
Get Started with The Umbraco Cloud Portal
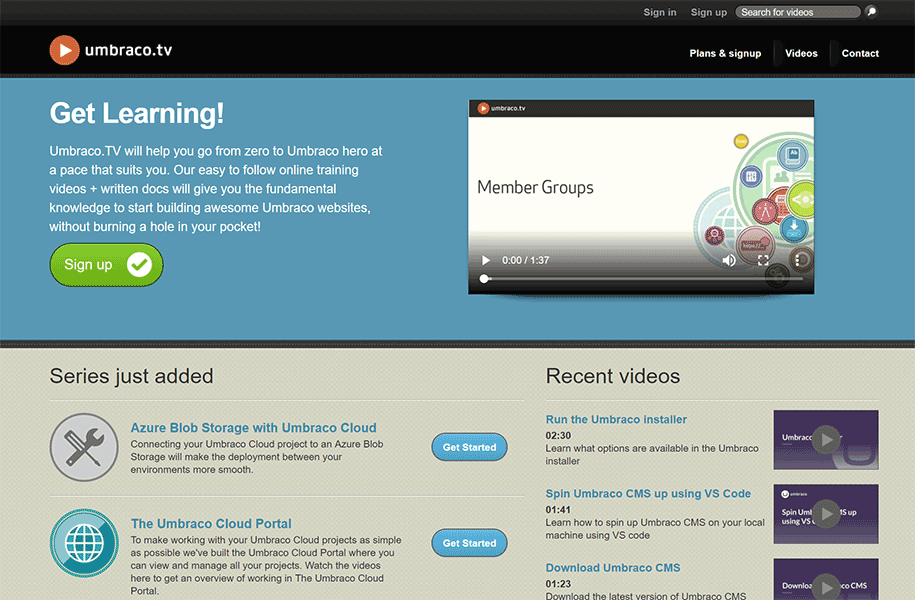[469, 543]
